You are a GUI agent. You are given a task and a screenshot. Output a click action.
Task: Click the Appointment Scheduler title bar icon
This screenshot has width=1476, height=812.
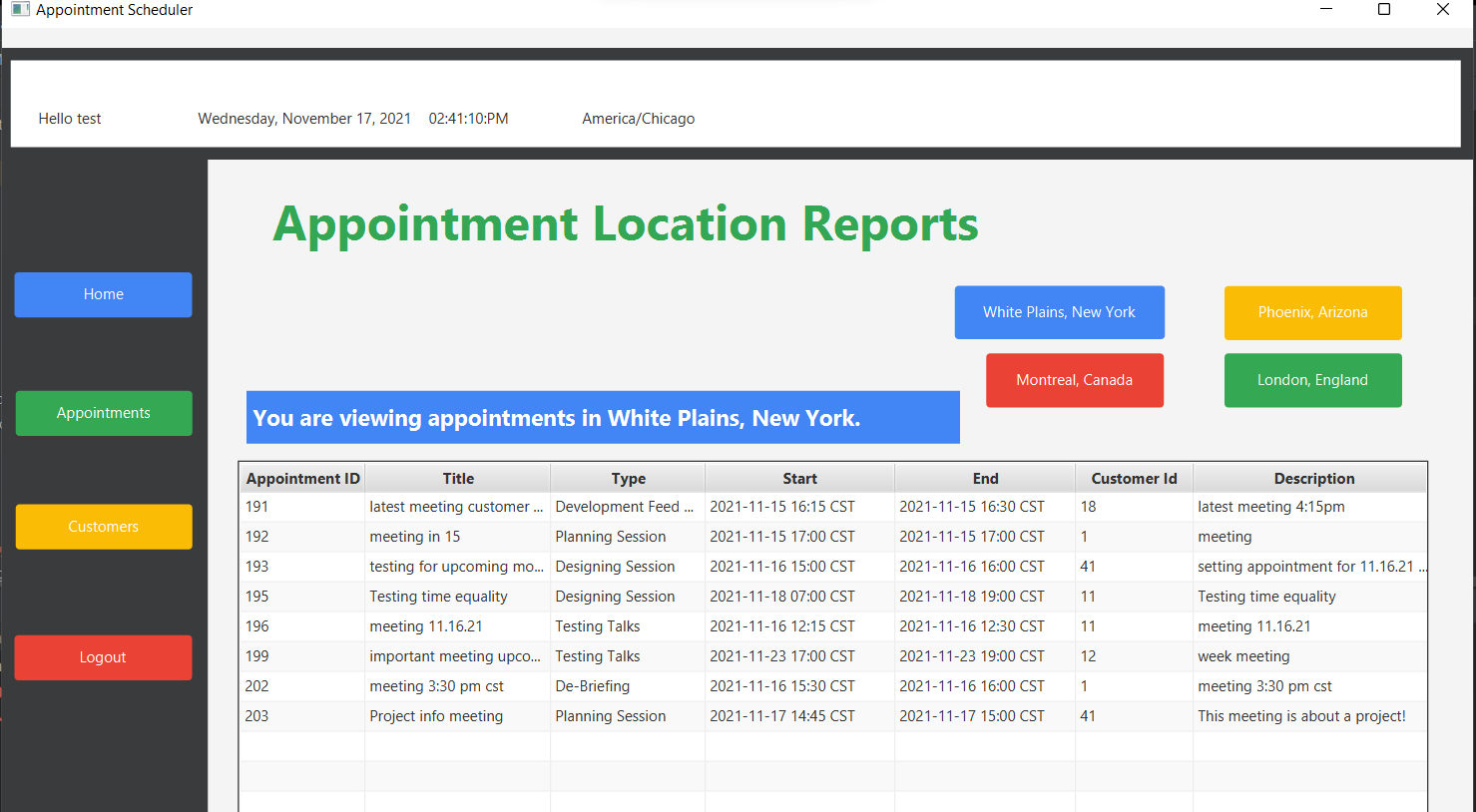(21, 9)
